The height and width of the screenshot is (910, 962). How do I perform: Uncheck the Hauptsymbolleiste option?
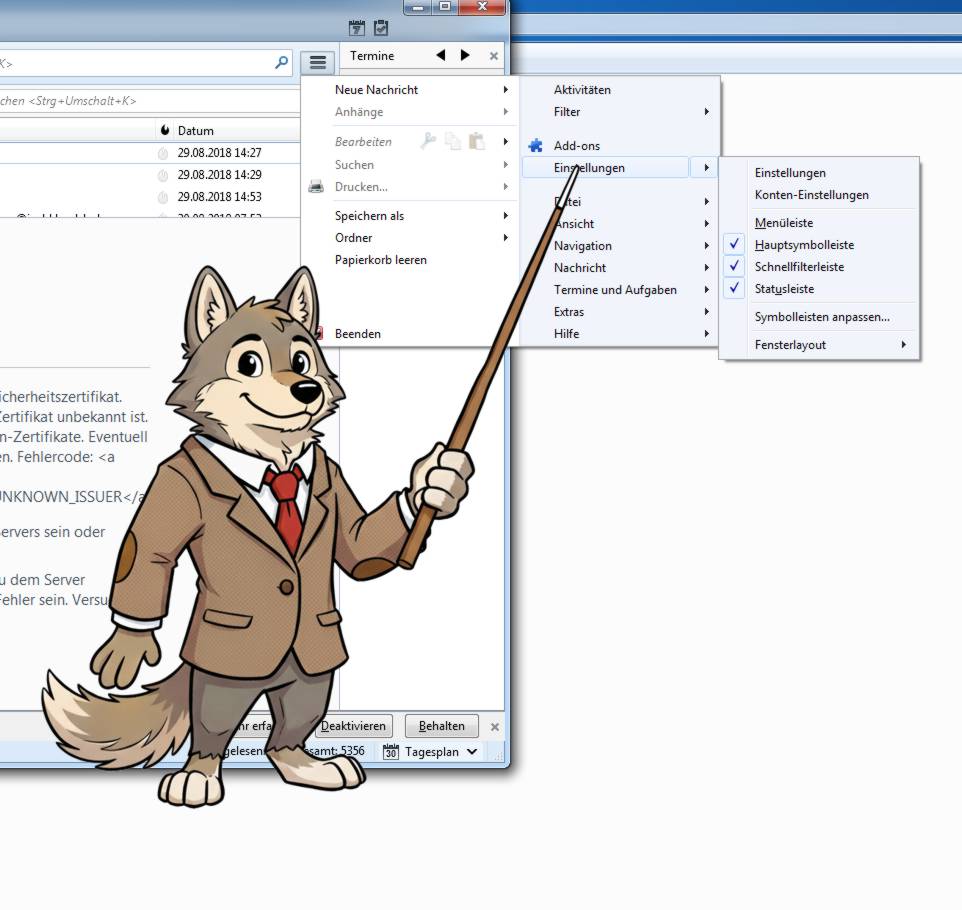coord(805,245)
